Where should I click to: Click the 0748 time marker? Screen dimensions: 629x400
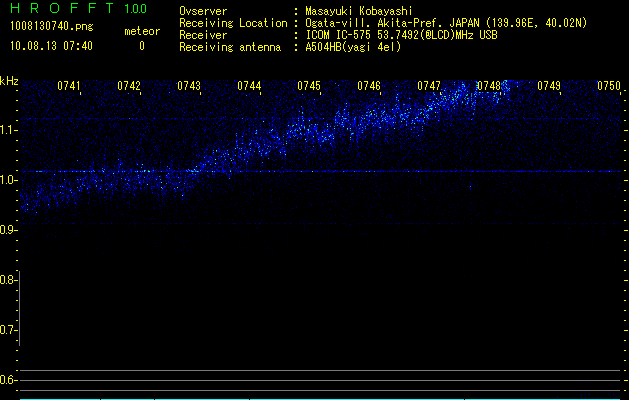point(489,85)
